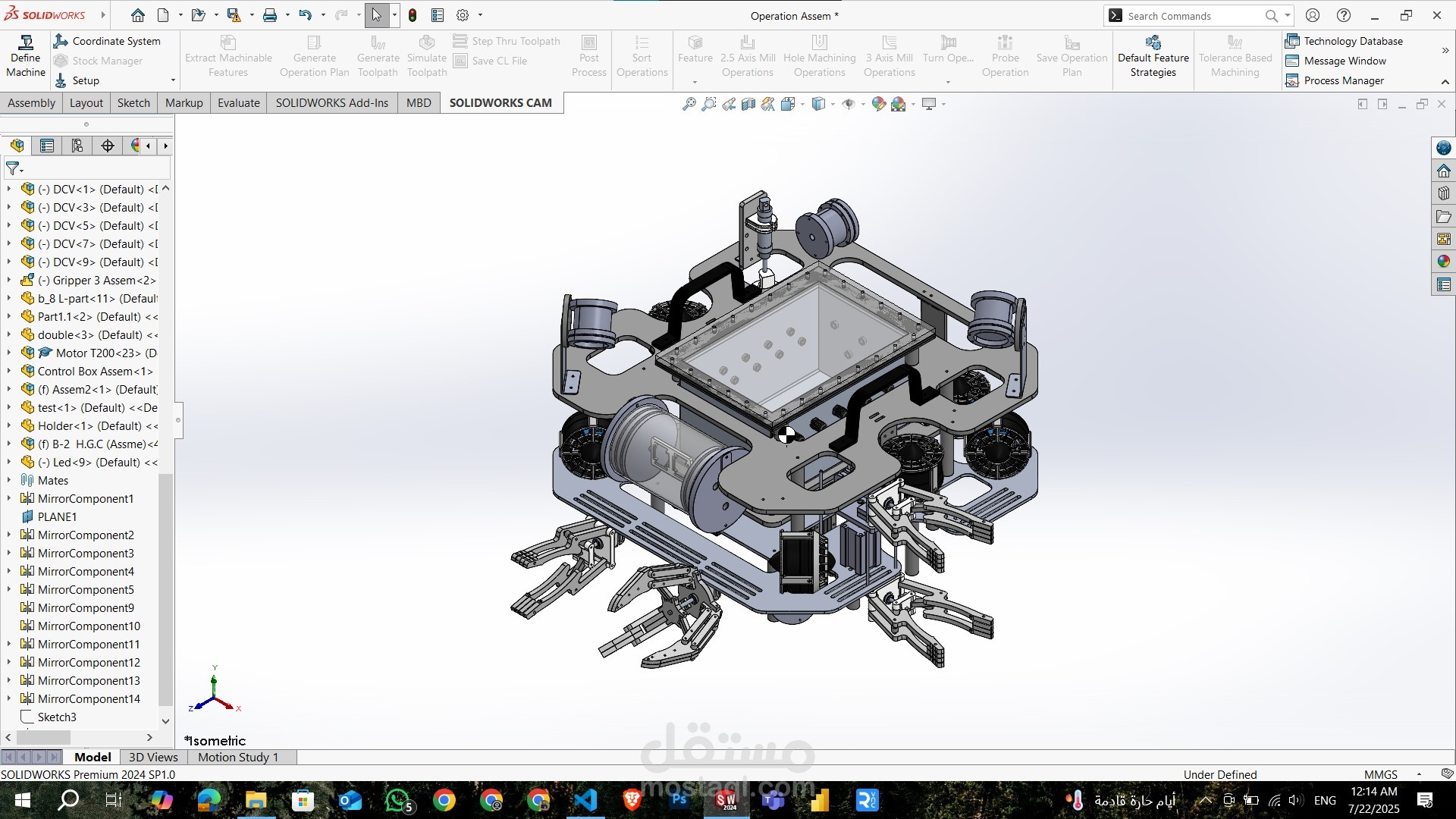1456x819 pixels.
Task: Open the Save dropdown arrow
Action: (252, 15)
